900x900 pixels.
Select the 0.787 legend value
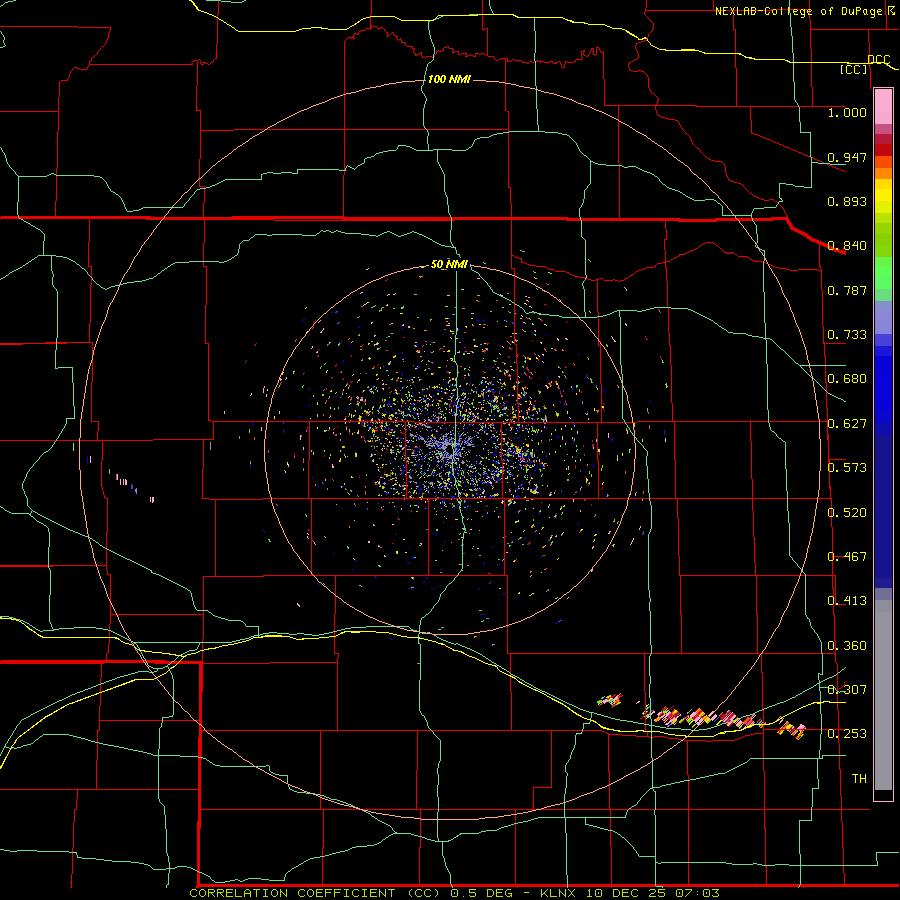(847, 290)
